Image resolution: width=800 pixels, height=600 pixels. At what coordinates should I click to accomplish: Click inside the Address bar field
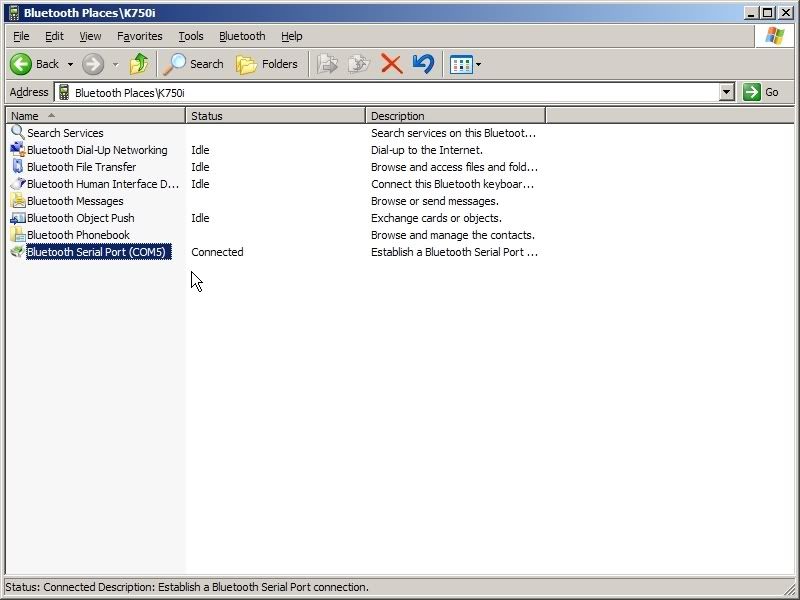pos(388,92)
